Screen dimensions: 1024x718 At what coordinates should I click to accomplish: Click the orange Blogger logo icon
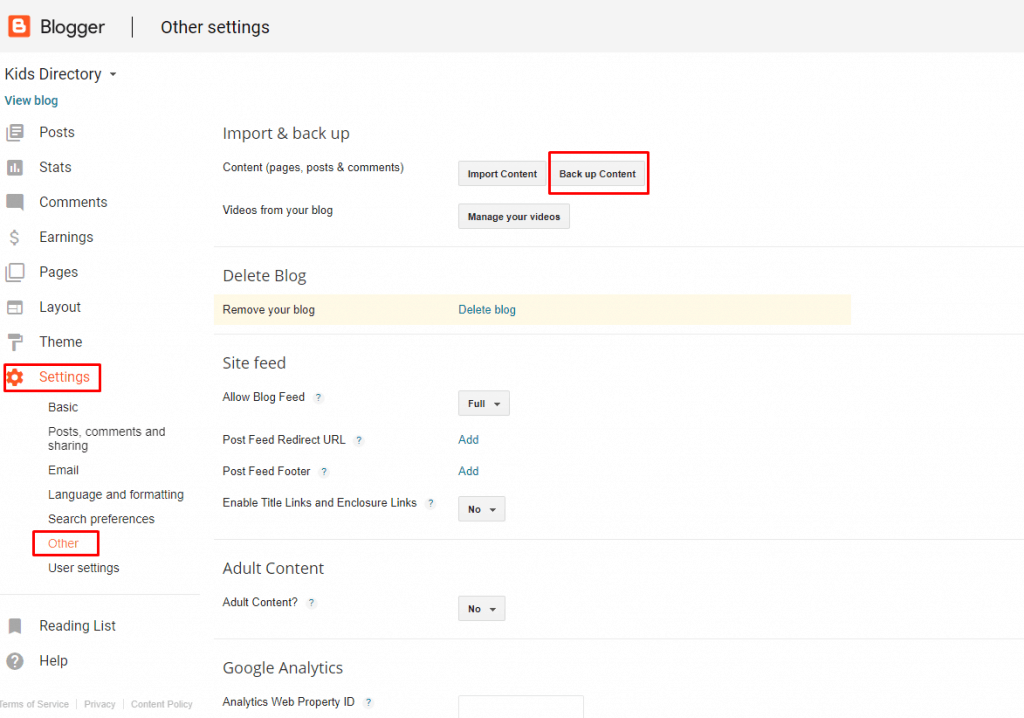coord(19,26)
